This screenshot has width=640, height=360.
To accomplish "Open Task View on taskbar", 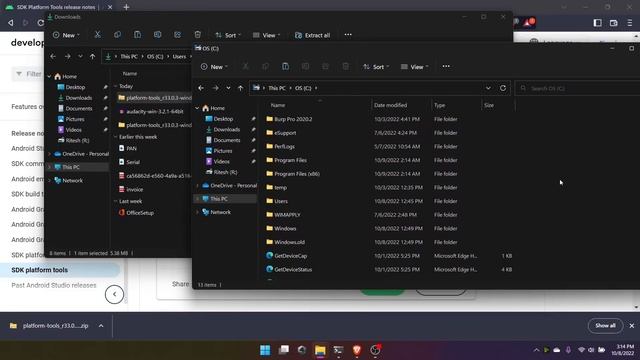I will (x=284, y=350).
